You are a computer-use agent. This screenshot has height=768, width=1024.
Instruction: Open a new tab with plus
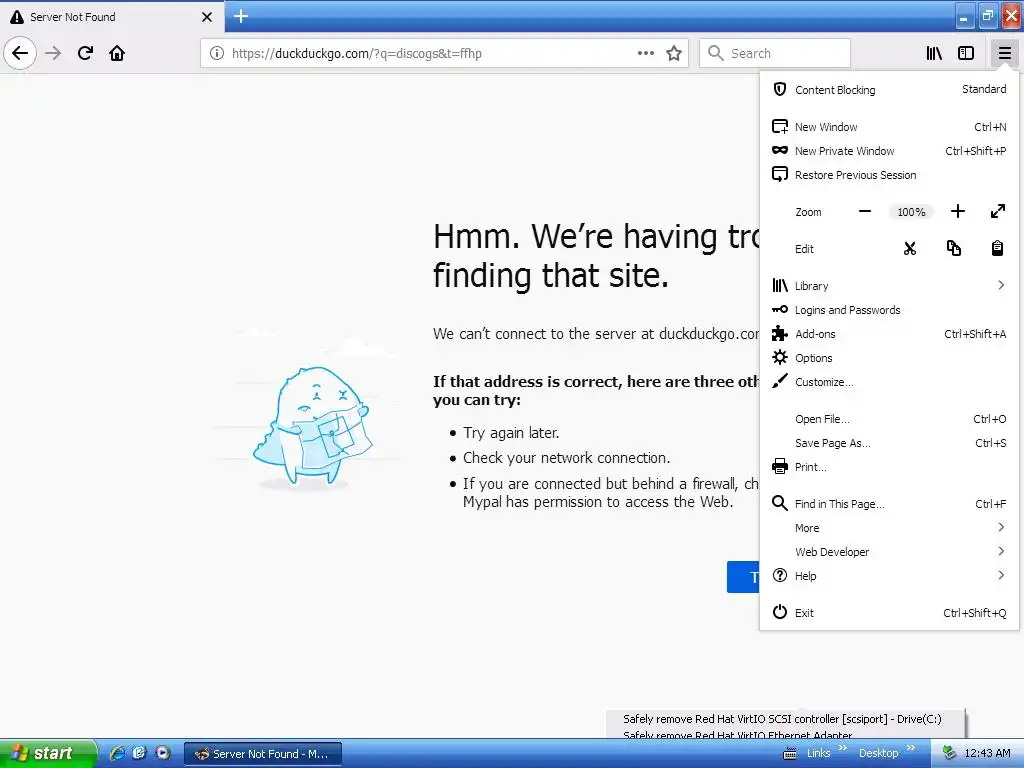(240, 16)
